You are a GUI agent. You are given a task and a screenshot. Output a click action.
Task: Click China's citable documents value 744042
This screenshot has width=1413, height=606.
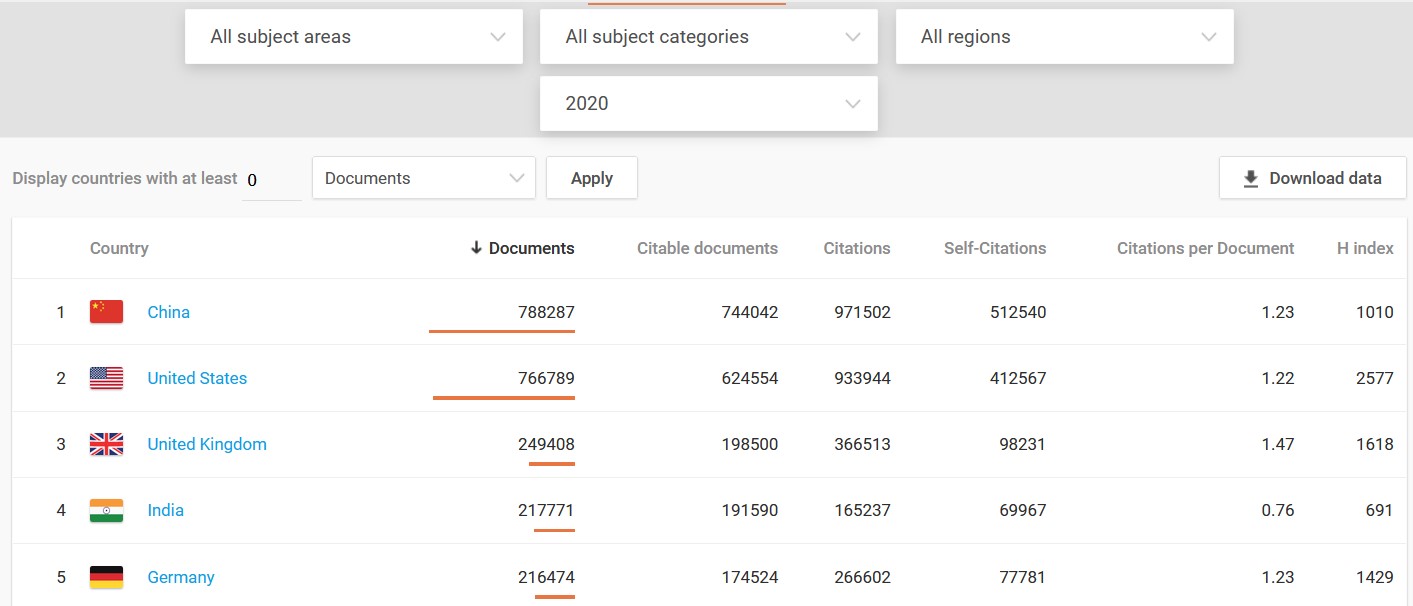(750, 312)
